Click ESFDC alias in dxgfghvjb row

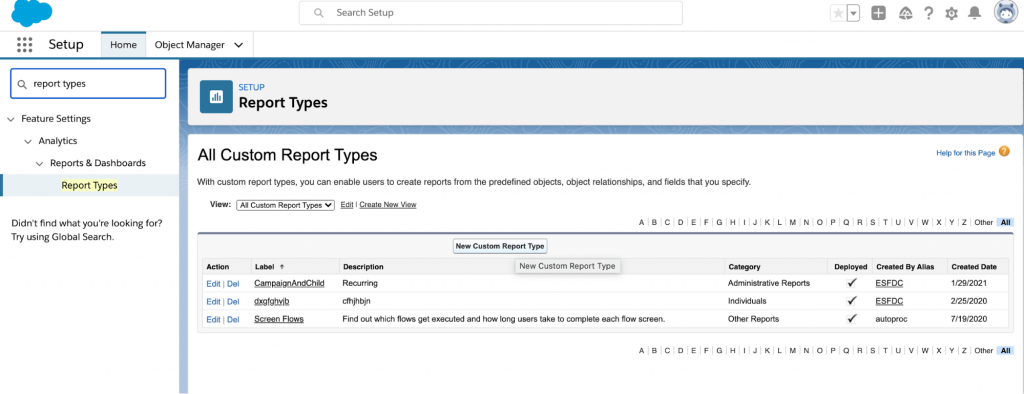(x=889, y=301)
